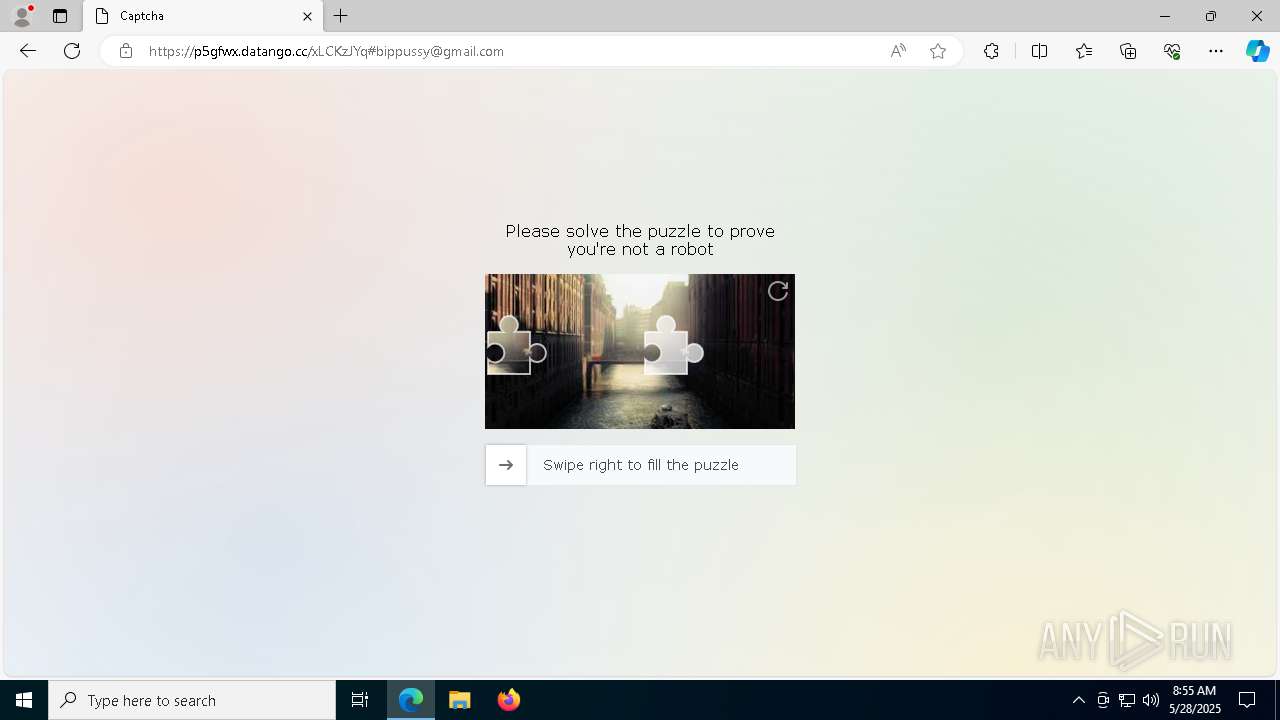The width and height of the screenshot is (1280, 720).
Task: Open the Windows Start menu
Action: click(x=24, y=700)
